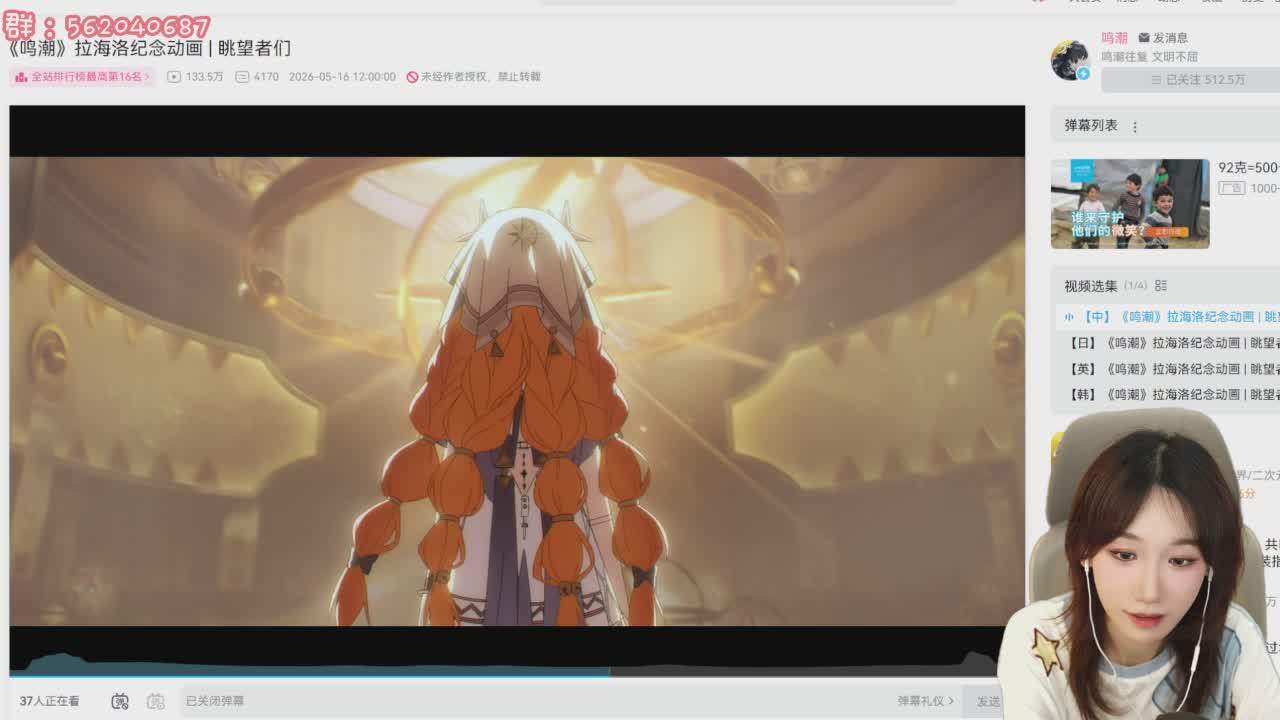Click the 发消息 message button
This screenshot has height=720, width=1280.
pyautogui.click(x=1164, y=38)
